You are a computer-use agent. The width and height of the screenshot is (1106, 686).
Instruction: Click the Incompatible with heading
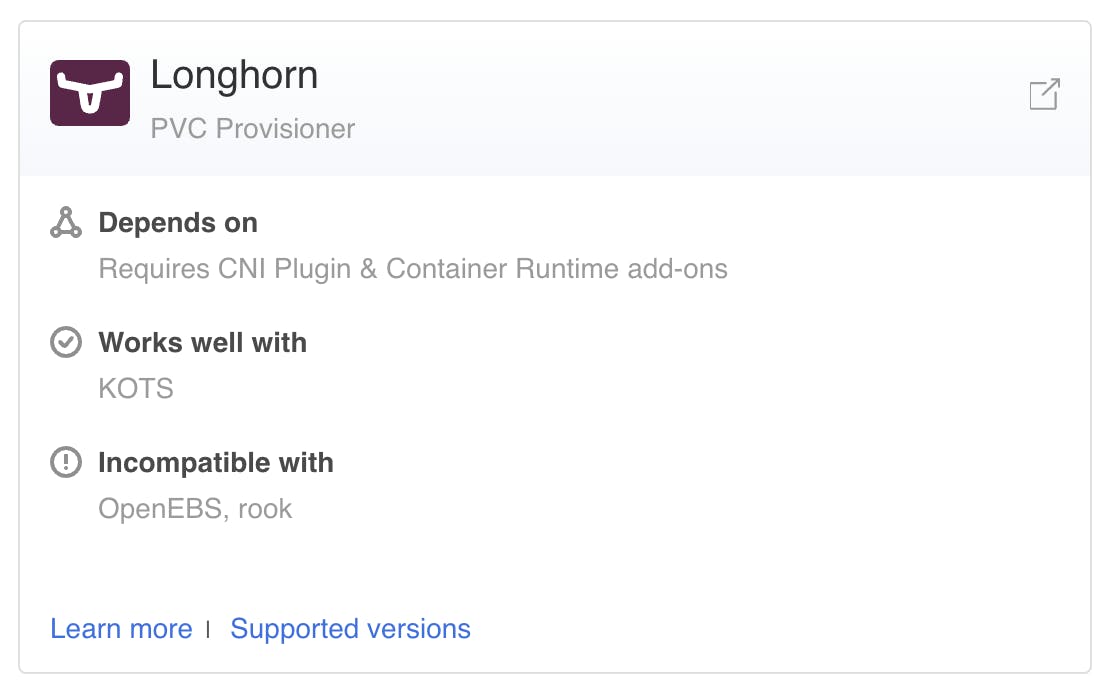216,463
